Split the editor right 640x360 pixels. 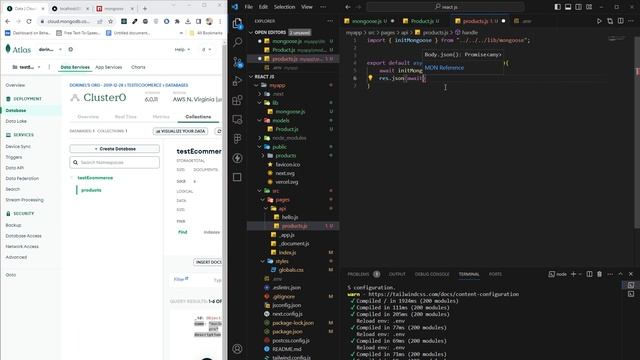(620, 21)
